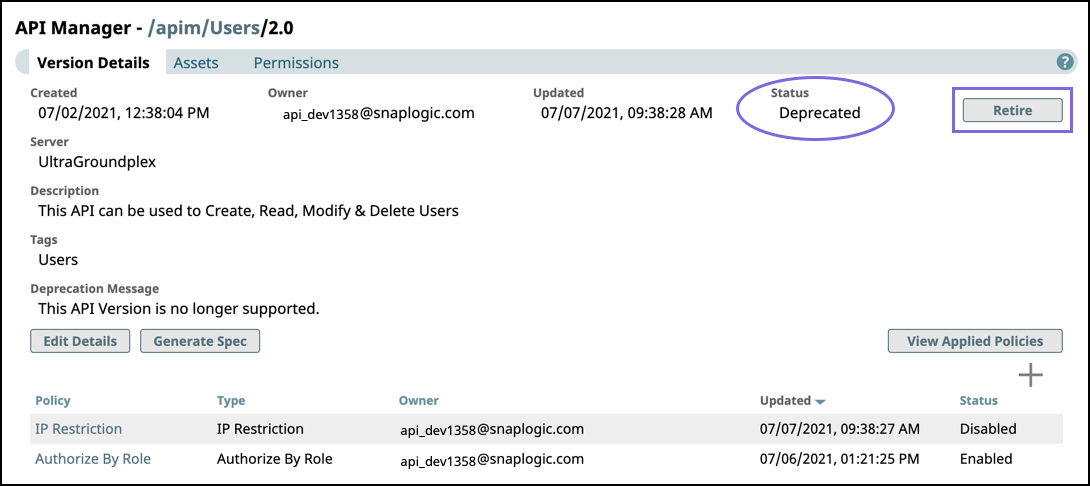Sort policies by the Updated arrow
Screen dimensions: 1090x486
click(x=820, y=402)
